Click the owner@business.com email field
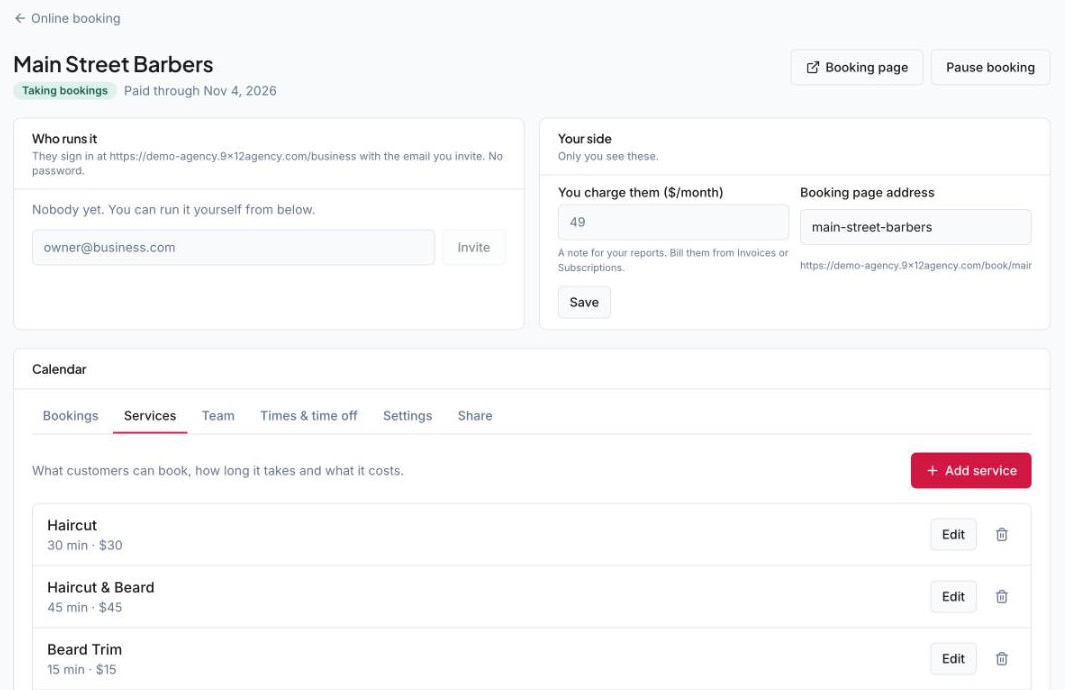 (x=233, y=247)
